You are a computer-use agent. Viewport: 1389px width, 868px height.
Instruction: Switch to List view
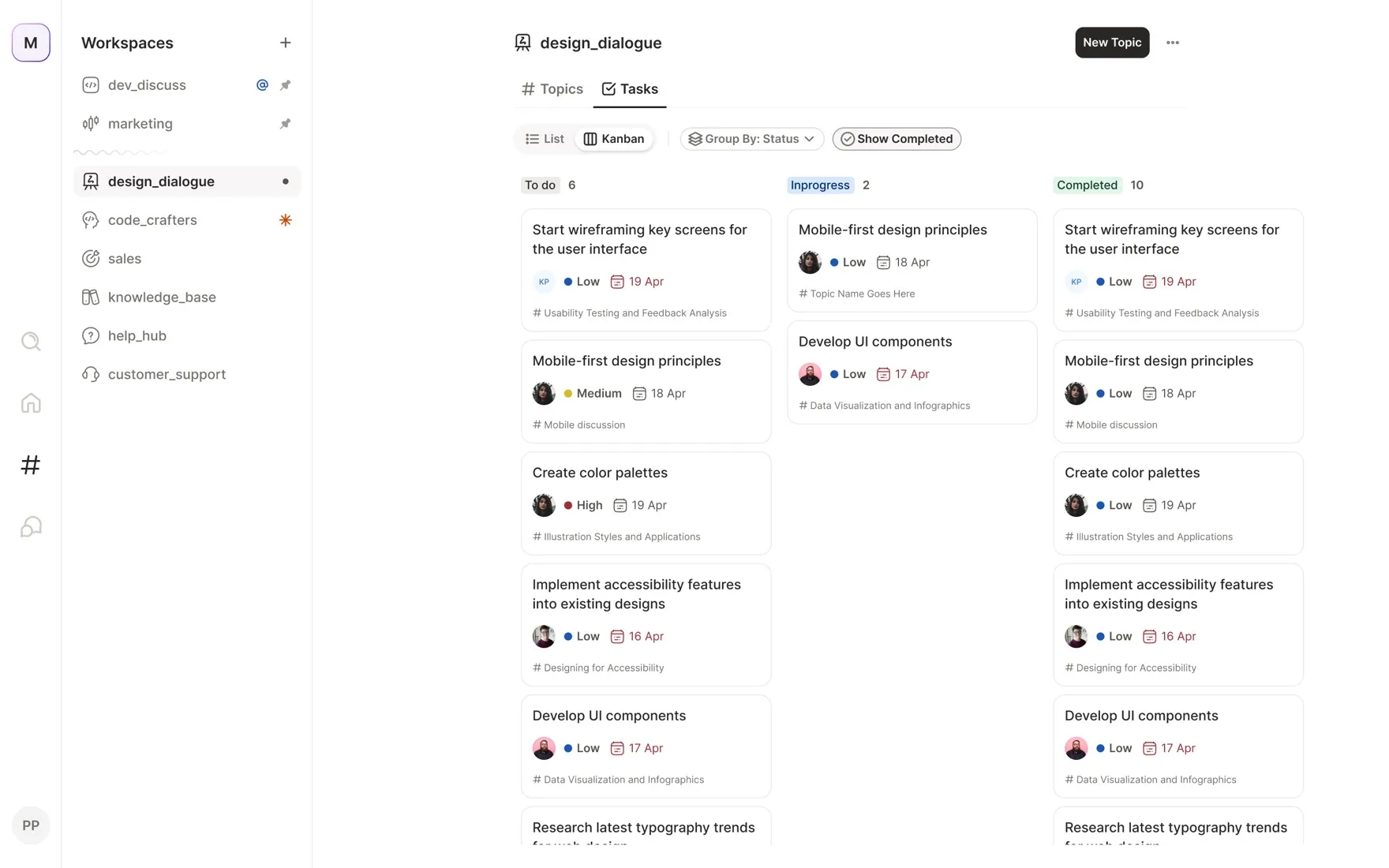[545, 139]
